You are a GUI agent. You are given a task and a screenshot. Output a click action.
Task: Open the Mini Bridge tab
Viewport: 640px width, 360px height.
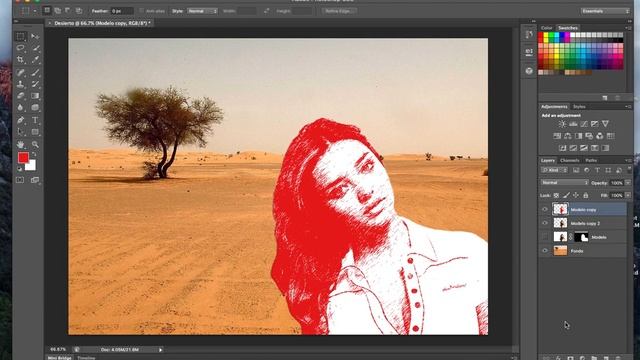tap(60, 358)
